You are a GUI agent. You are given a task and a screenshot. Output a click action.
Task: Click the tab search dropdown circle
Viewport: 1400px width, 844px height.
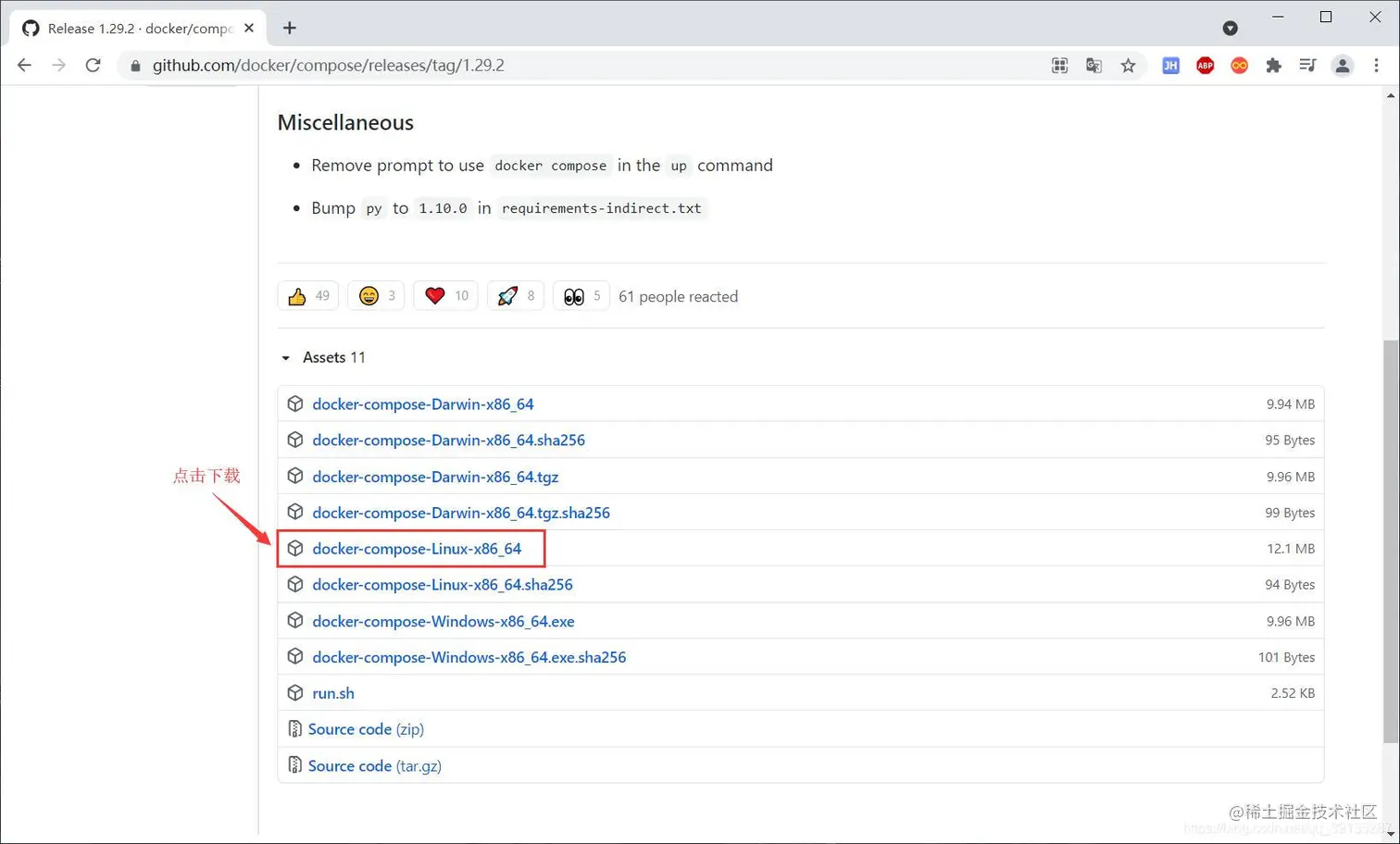[1230, 28]
